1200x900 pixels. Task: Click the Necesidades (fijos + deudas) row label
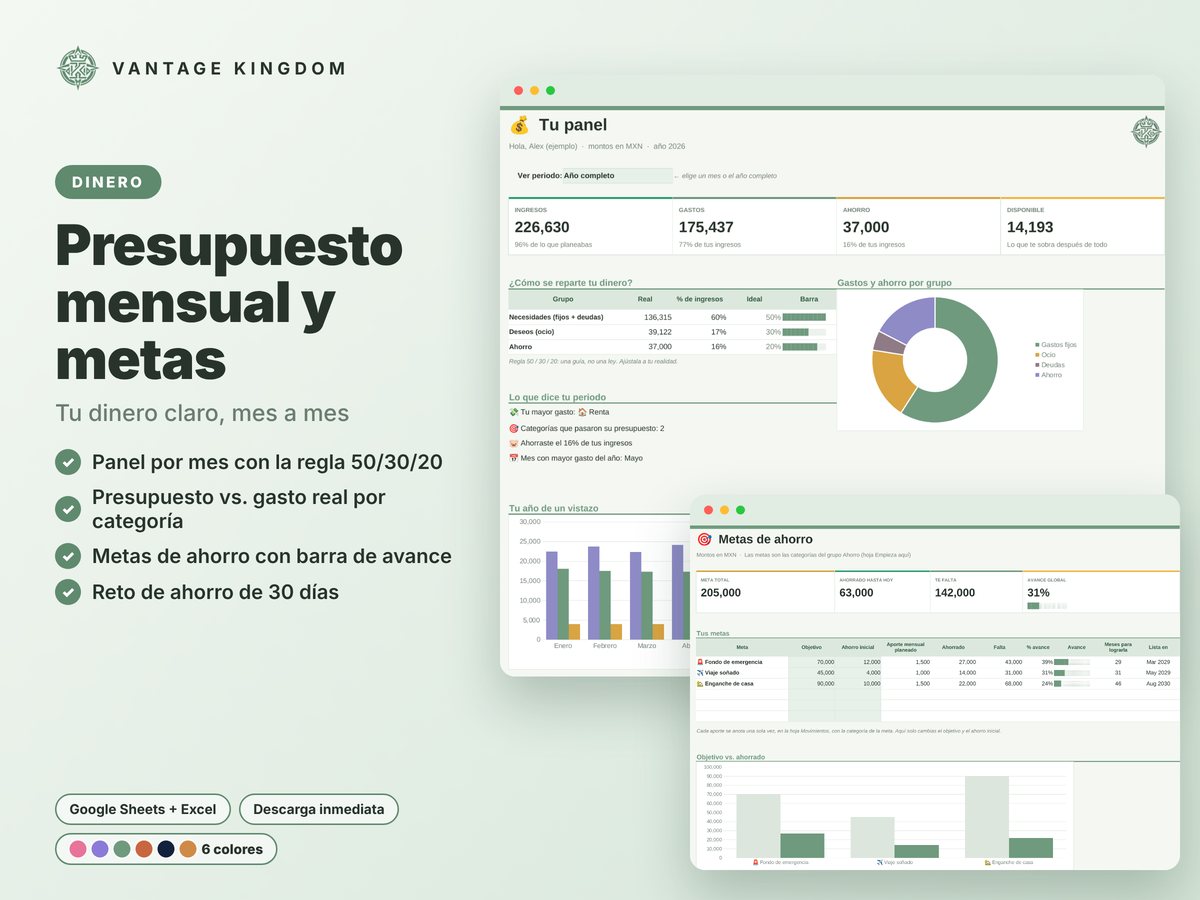point(556,317)
